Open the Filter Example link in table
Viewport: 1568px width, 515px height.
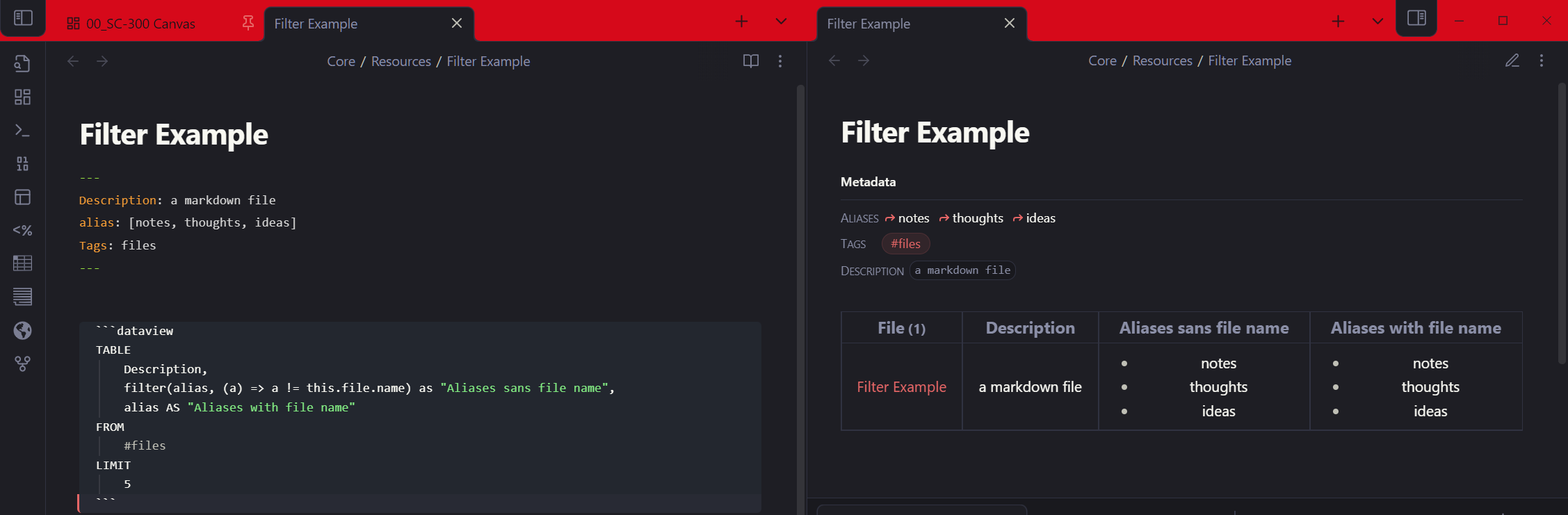901,387
